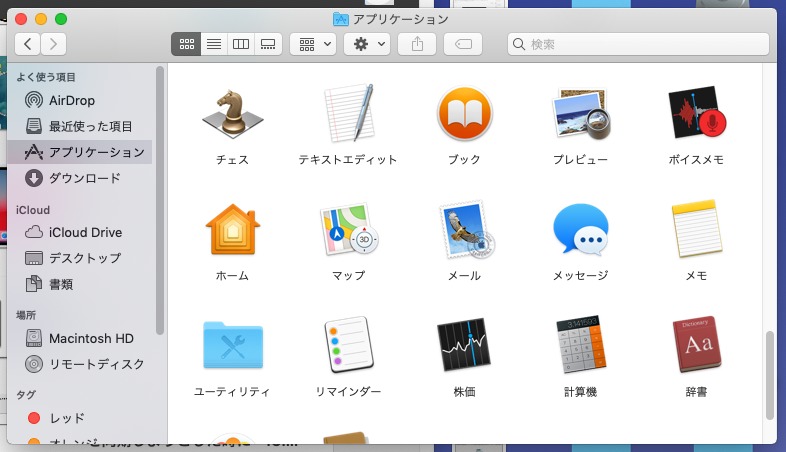Switch to icon view
Viewport: 786px width, 452px height.
coord(186,44)
